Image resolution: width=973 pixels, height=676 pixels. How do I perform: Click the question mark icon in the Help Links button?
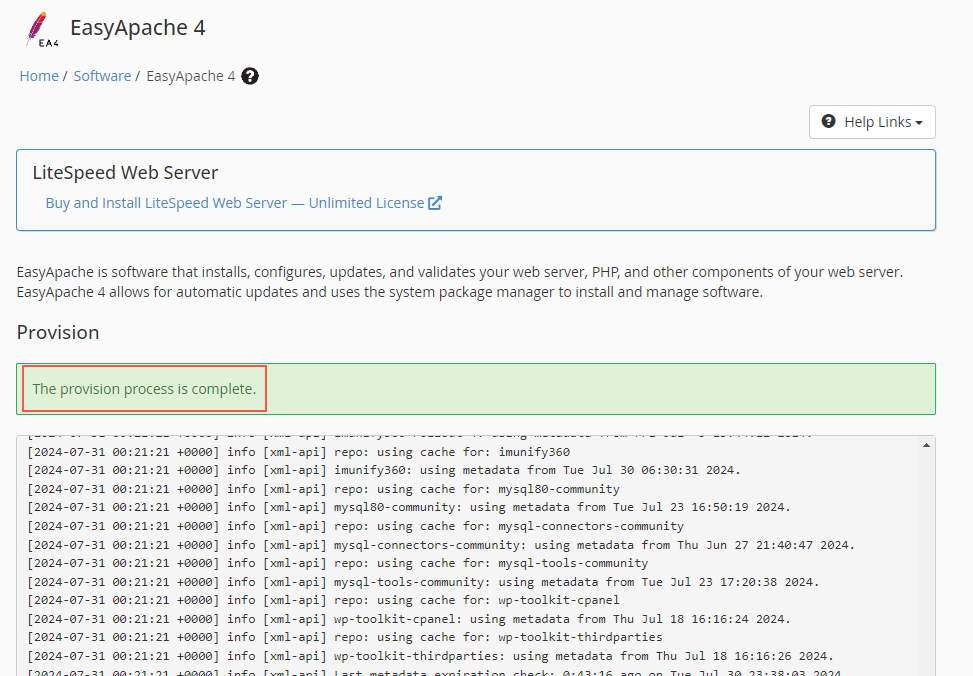828,121
